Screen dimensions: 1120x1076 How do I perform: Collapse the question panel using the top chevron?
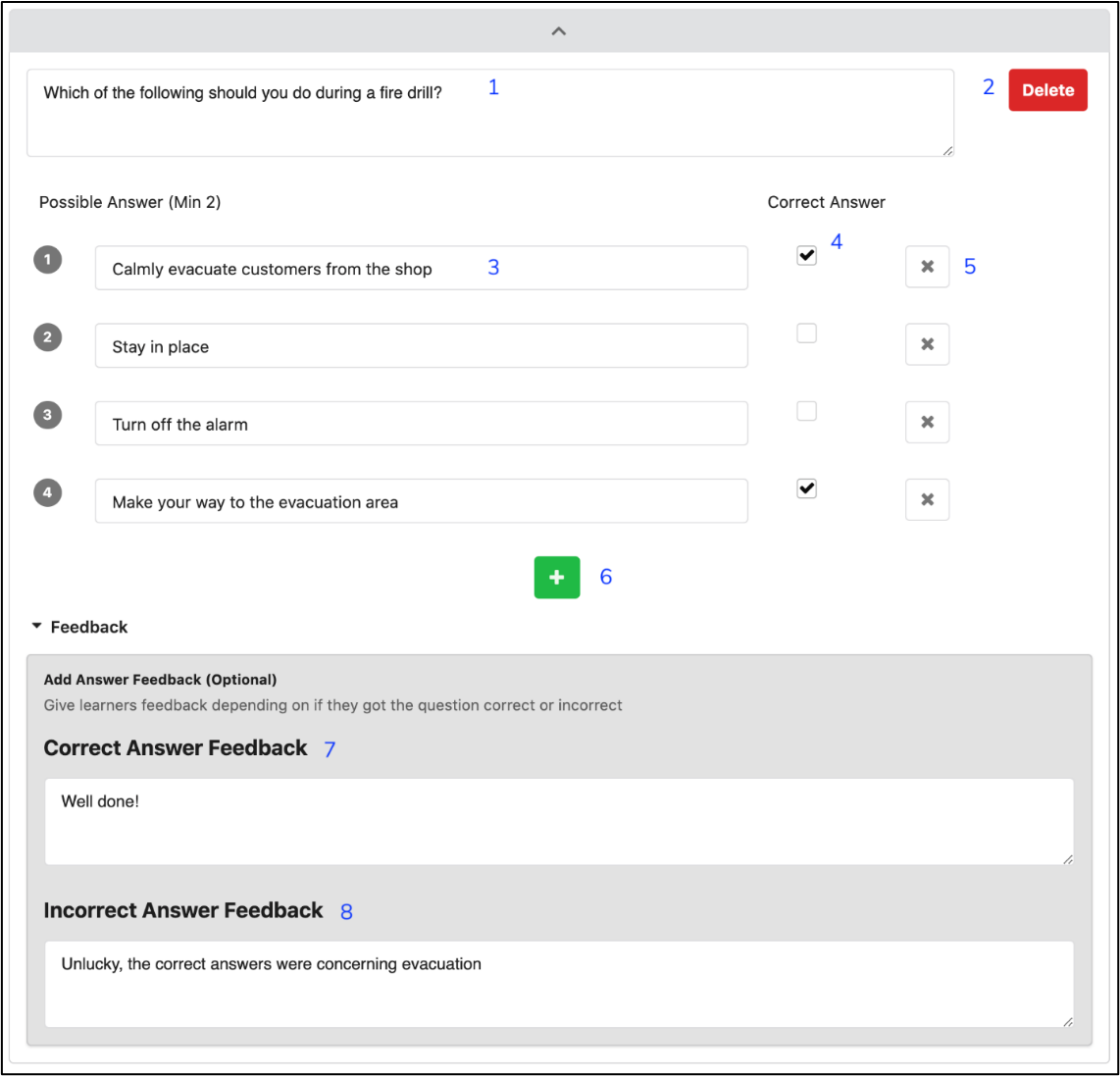559,31
